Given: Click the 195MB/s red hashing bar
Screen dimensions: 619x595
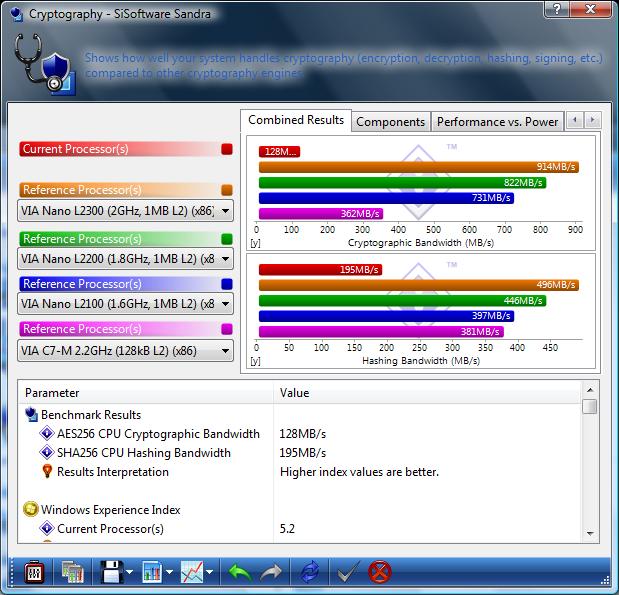Looking at the screenshot, I should click(x=321, y=270).
